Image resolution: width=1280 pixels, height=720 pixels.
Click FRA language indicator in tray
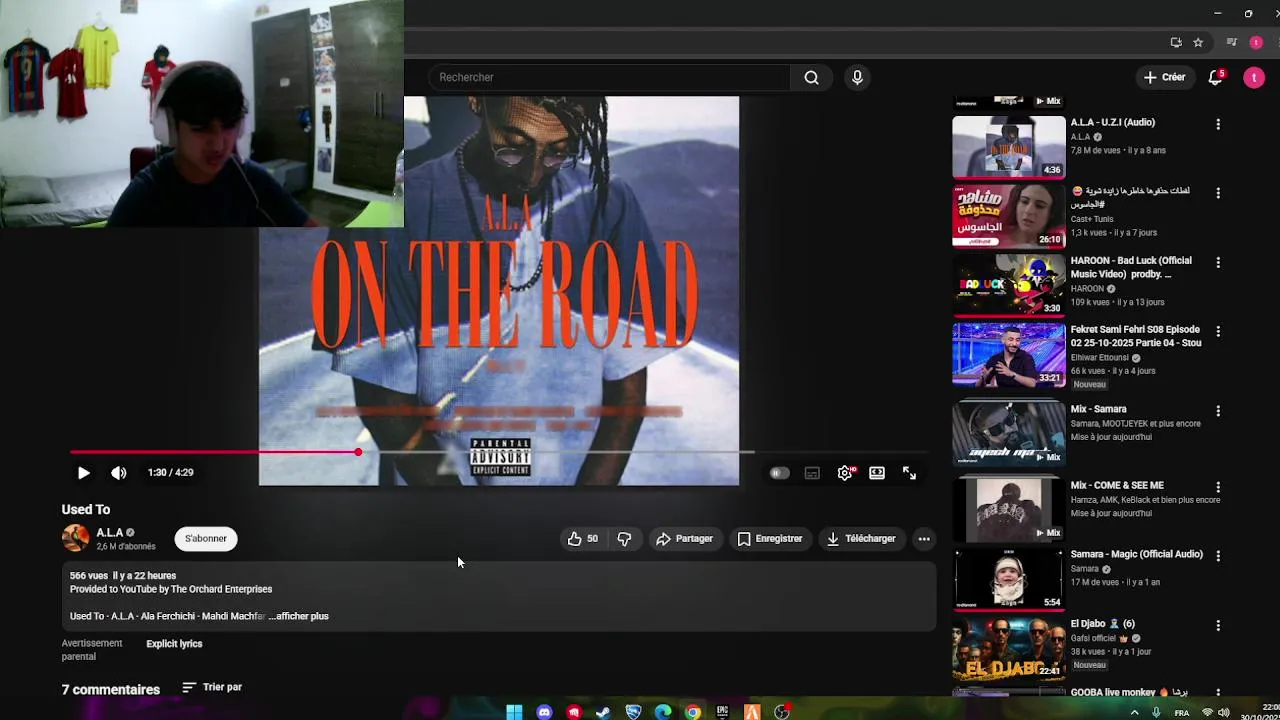pyautogui.click(x=1182, y=713)
